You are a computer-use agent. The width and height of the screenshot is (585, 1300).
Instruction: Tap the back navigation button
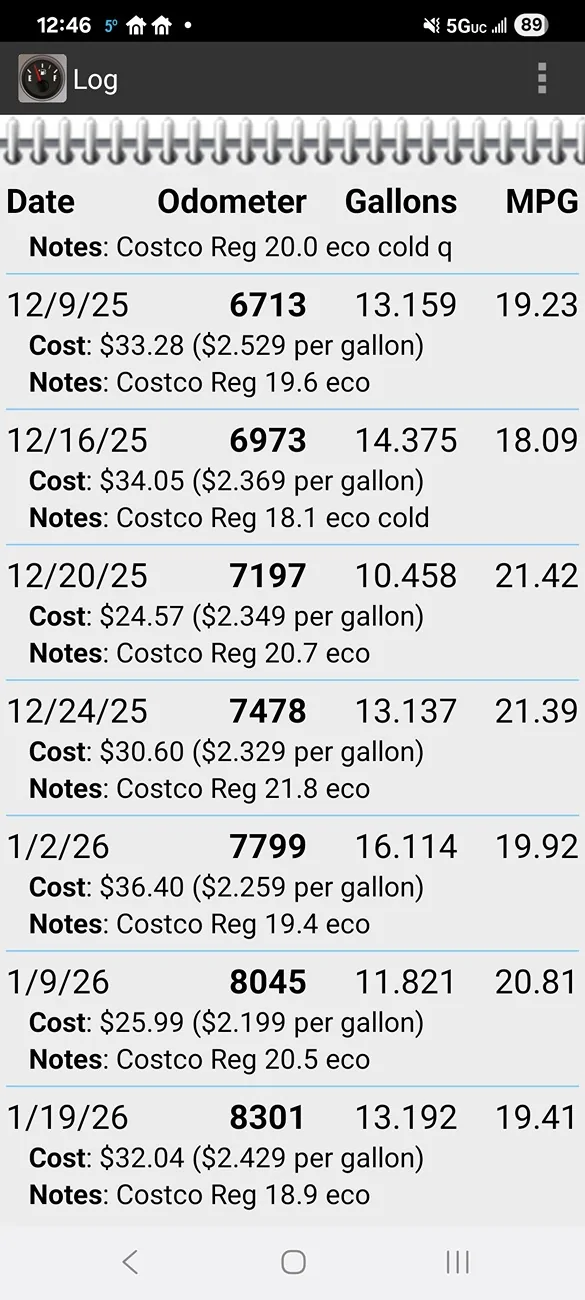click(x=130, y=1262)
